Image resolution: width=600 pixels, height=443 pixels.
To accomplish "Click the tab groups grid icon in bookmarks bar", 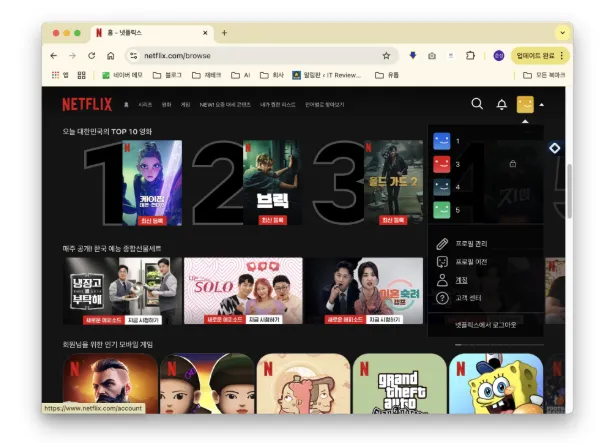I will point(82,75).
